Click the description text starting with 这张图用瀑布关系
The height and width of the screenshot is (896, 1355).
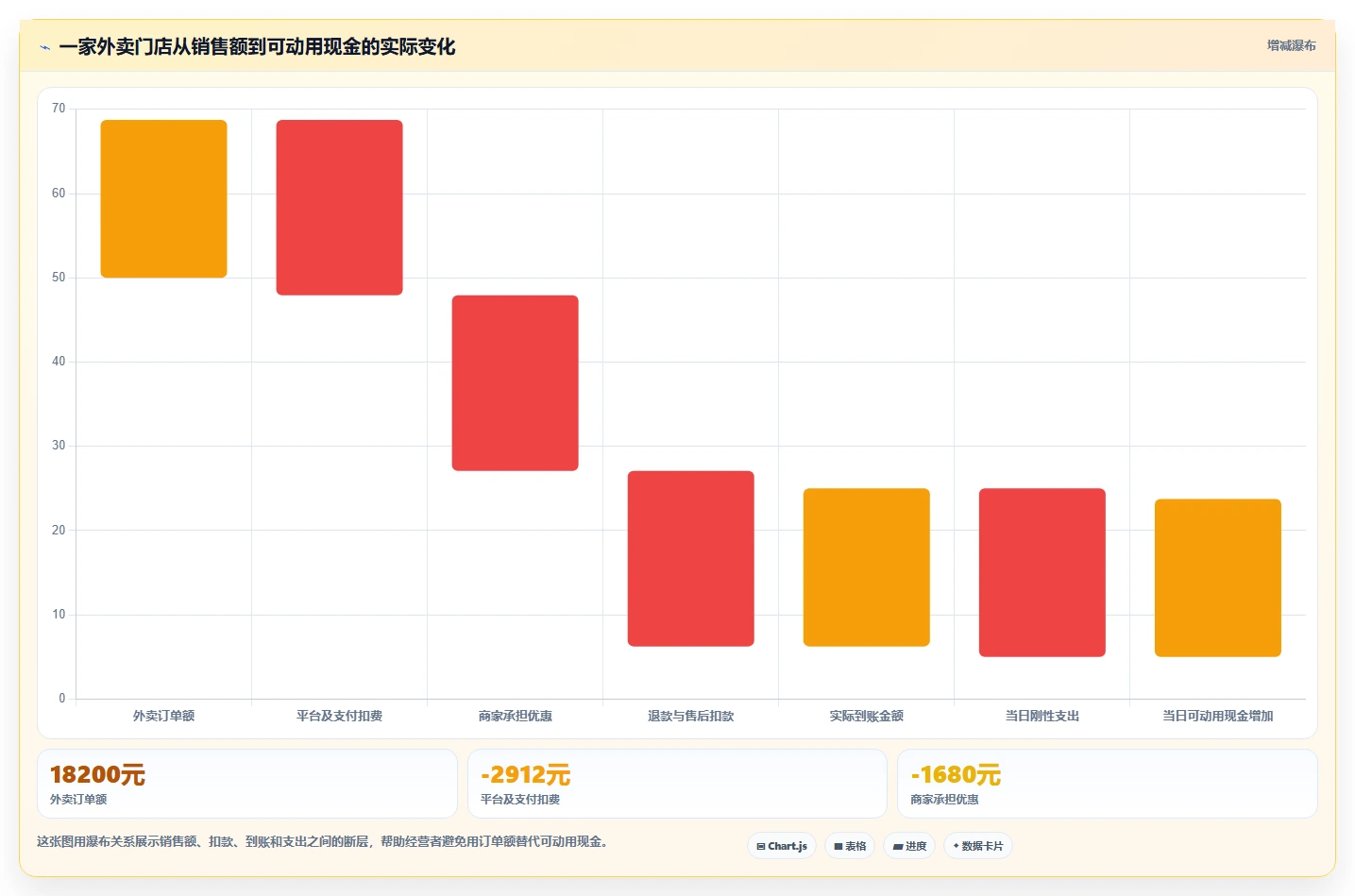click(325, 841)
